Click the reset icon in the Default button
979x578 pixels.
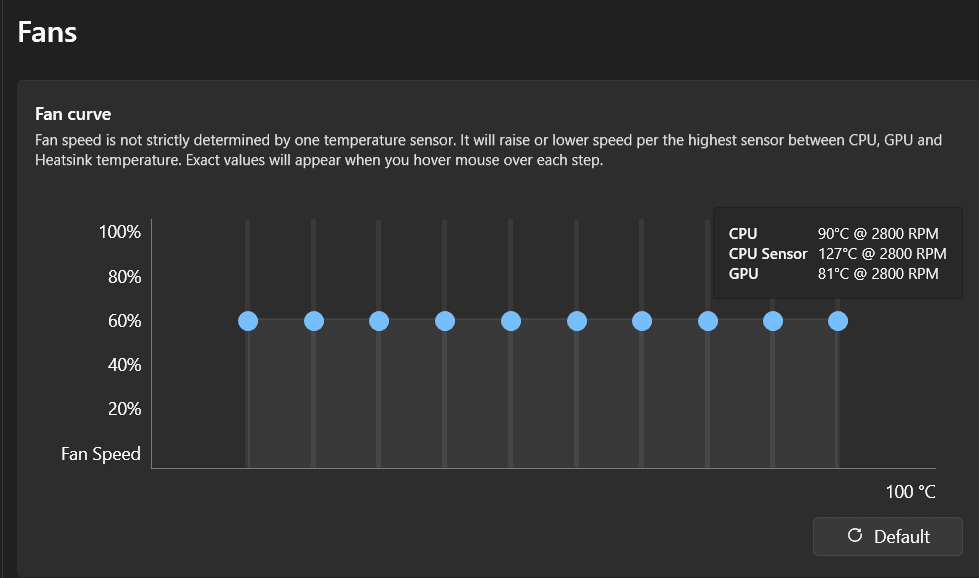point(854,536)
